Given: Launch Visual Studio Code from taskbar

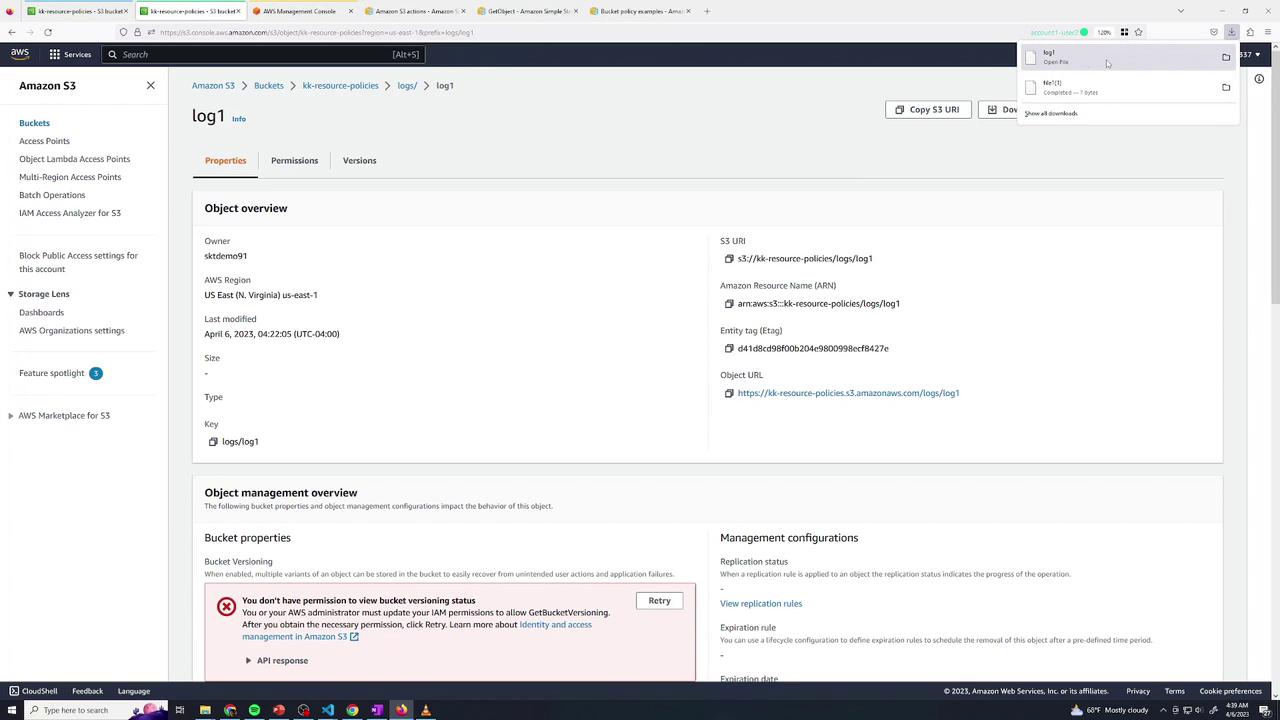Looking at the screenshot, I should [x=328, y=710].
